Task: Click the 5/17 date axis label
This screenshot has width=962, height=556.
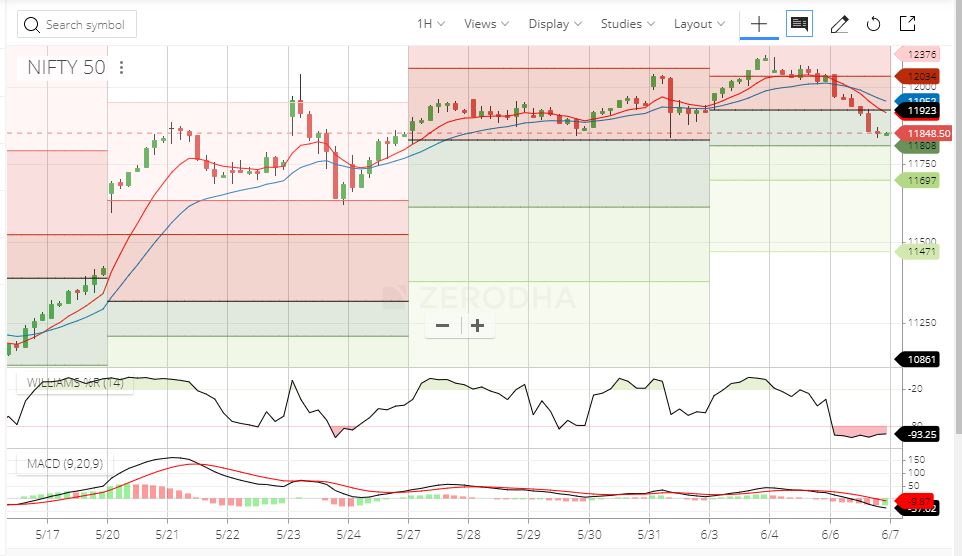Action: click(x=47, y=535)
